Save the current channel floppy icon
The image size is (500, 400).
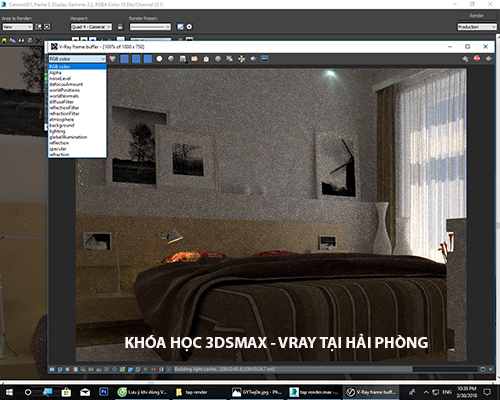click(x=183, y=59)
